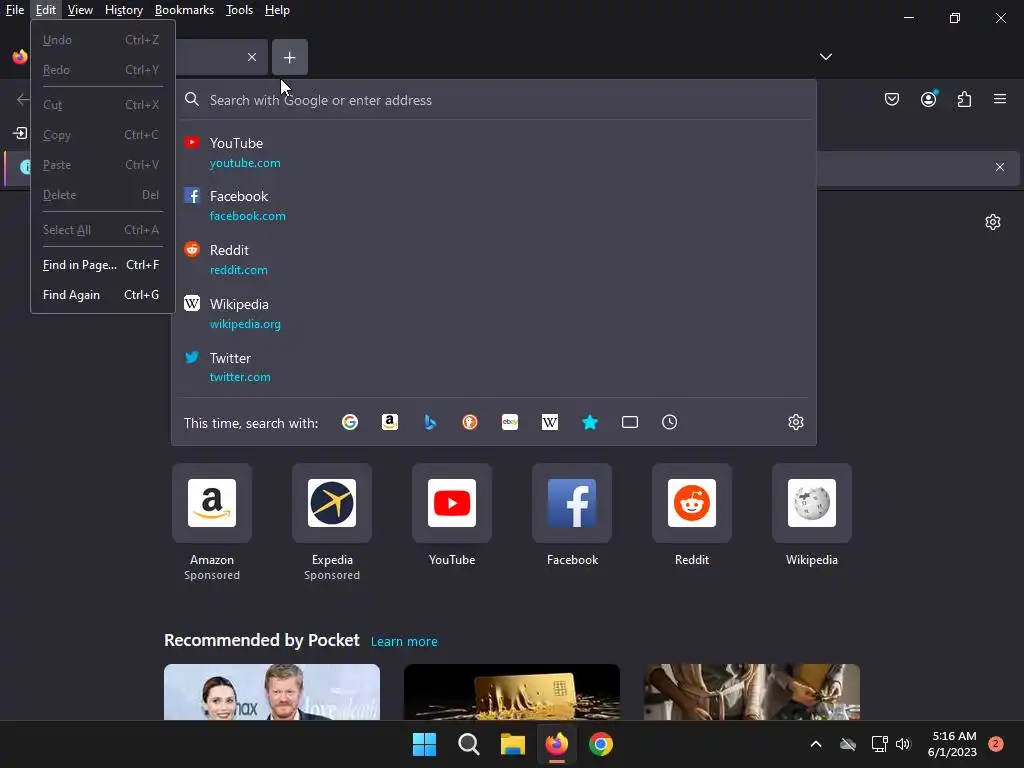Open volume control in system tray
This screenshot has height=768, width=1024.
point(903,744)
